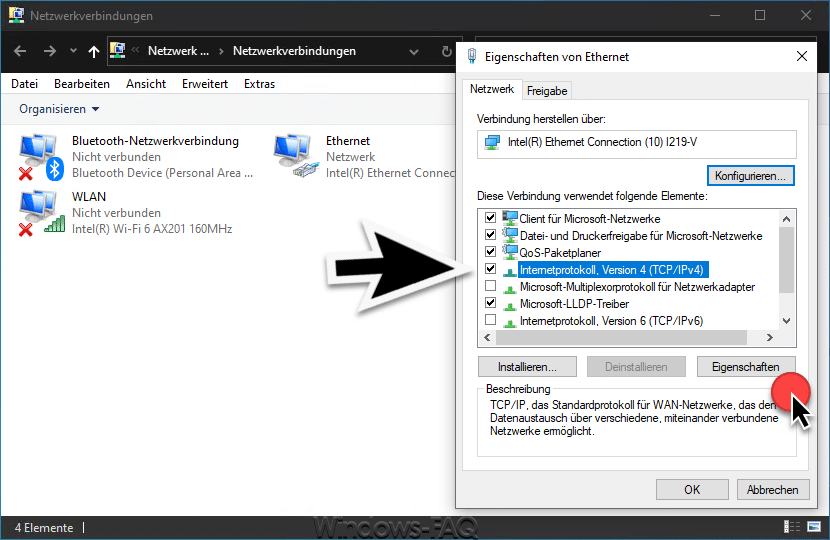The image size is (830, 540).
Task: Select the Ethernet adapter icon
Action: click(296, 155)
